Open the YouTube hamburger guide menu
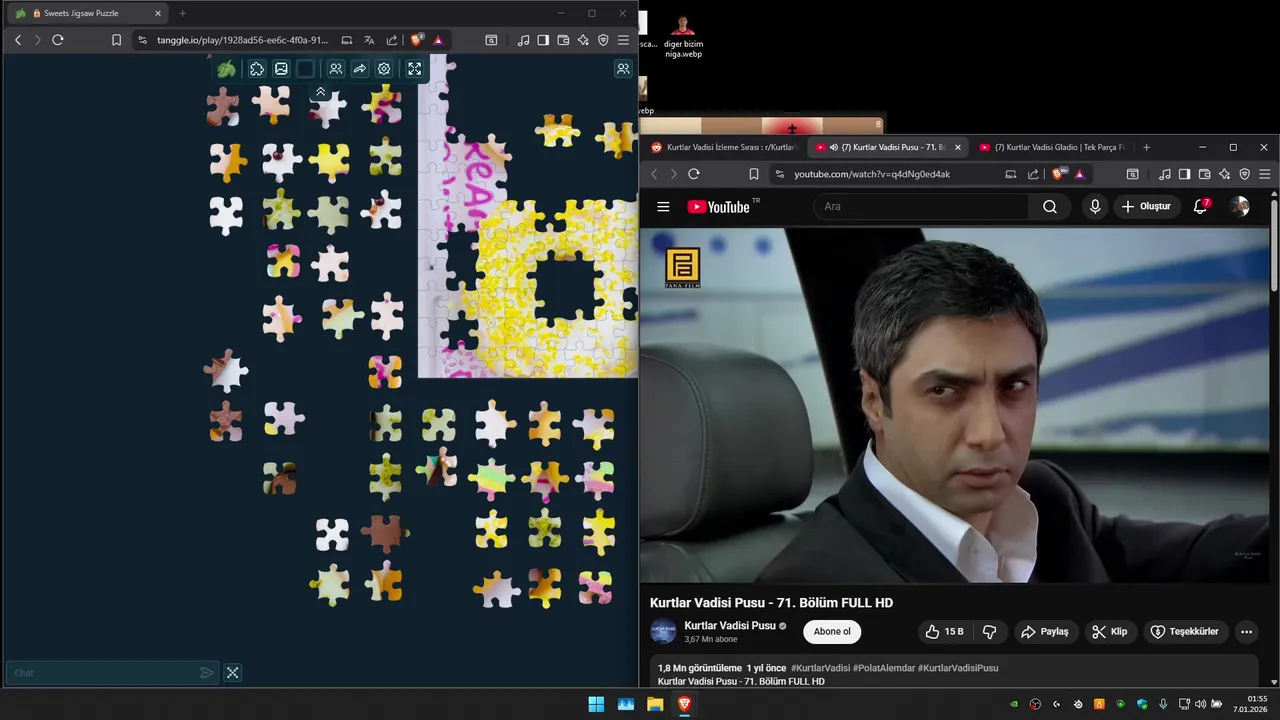 coord(663,207)
